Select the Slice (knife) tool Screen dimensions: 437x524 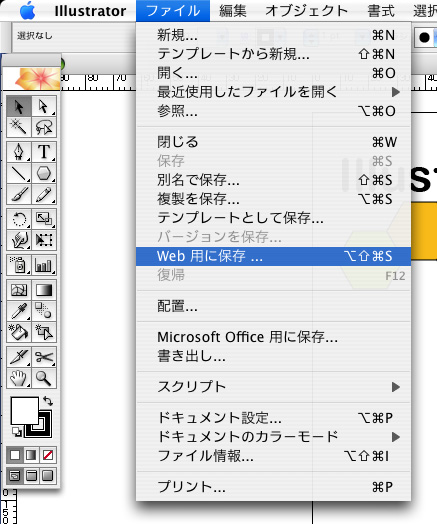pyautogui.click(x=19, y=357)
